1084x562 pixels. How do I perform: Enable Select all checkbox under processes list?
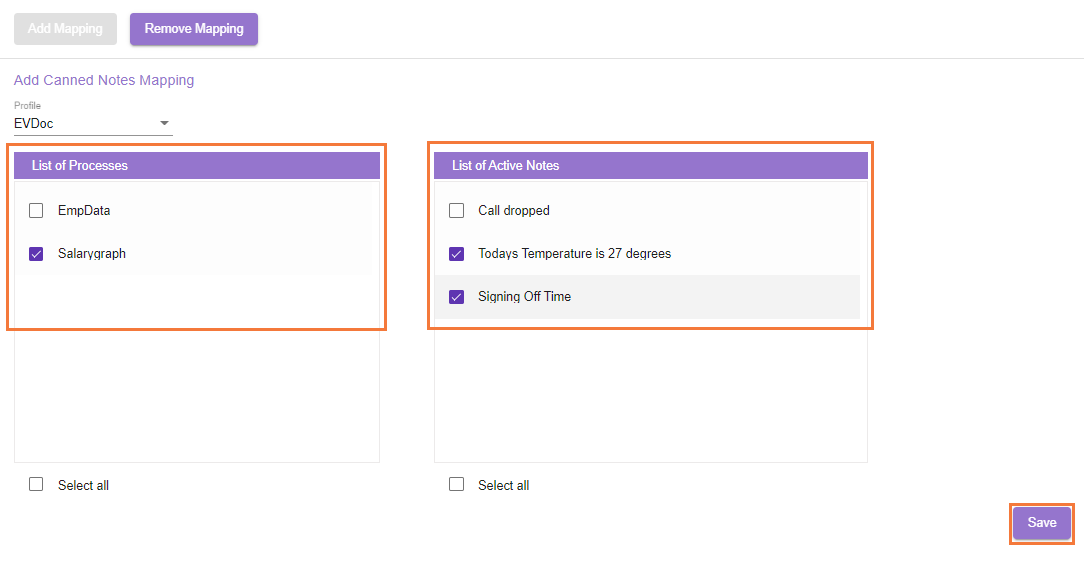36,485
